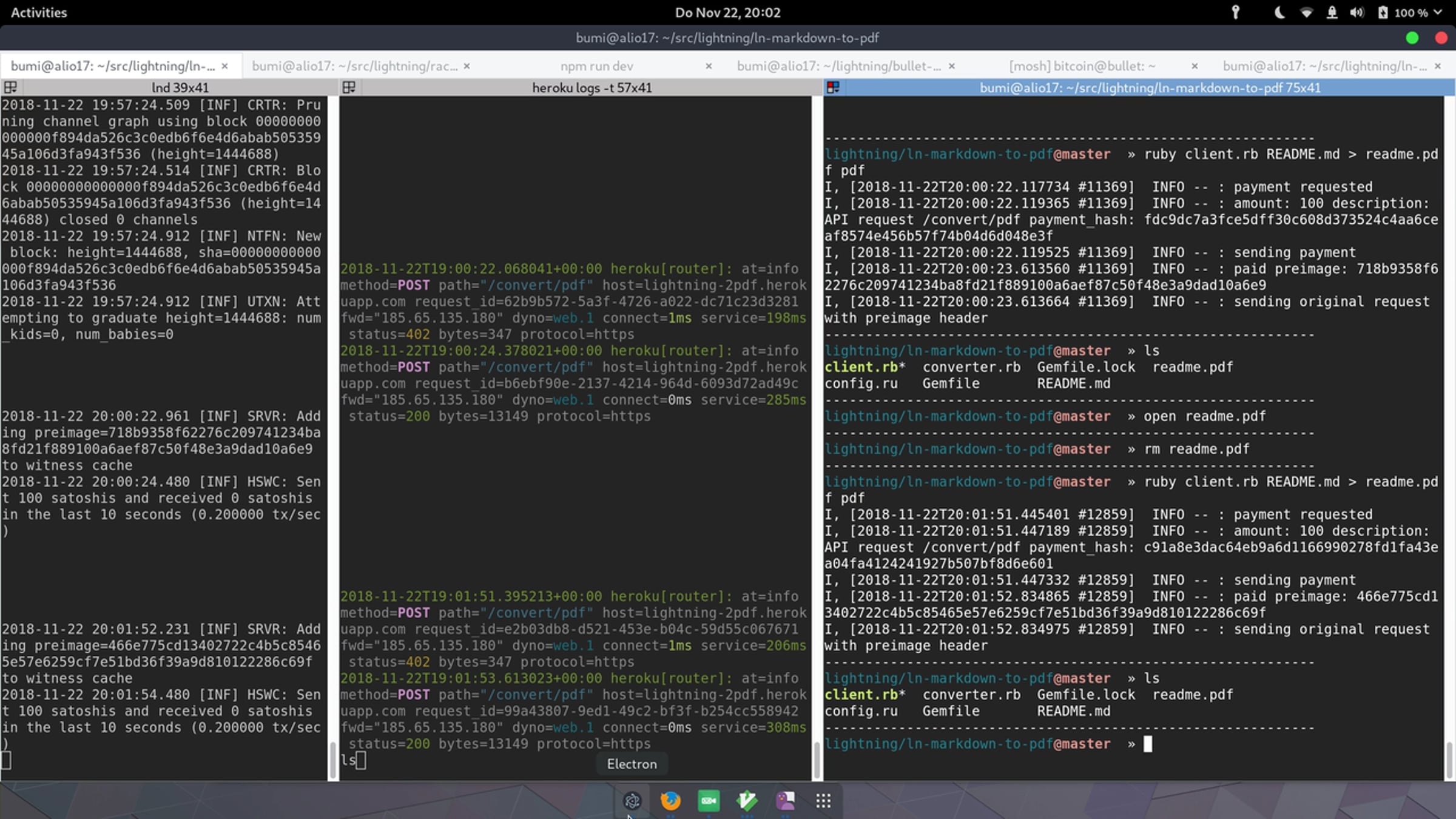The image size is (1456, 819).
Task: Show all applications grid
Action: point(823,801)
